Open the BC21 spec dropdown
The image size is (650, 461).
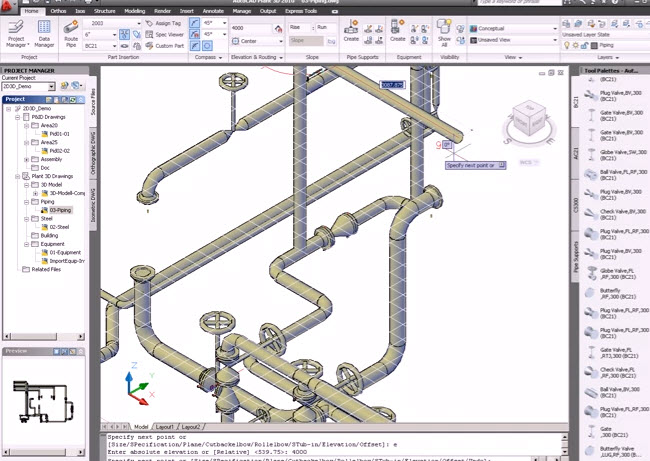click(x=100, y=46)
